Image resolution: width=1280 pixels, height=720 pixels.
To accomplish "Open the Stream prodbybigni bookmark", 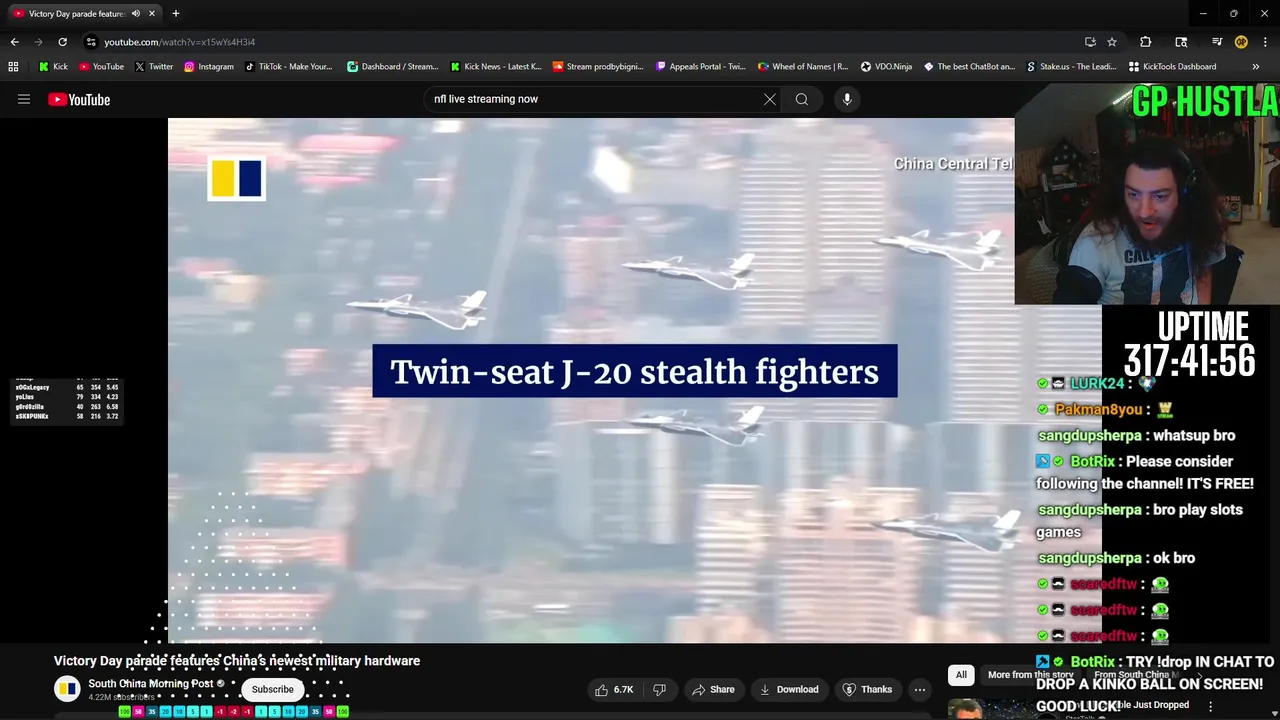I will pyautogui.click(x=598, y=67).
